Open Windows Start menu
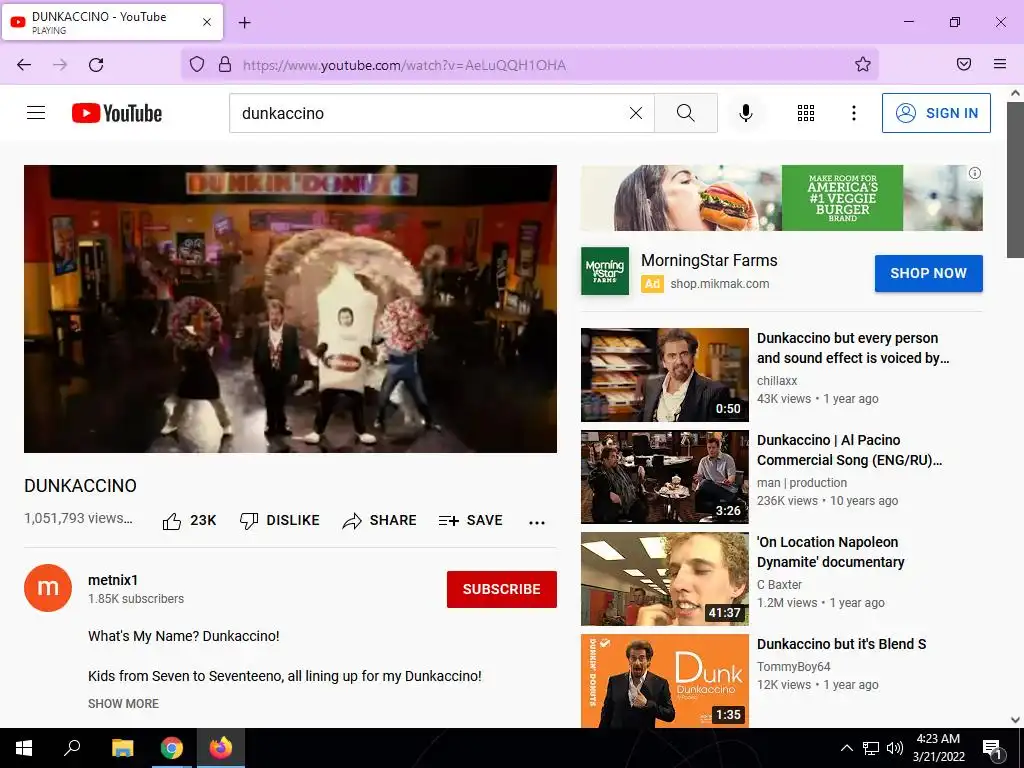The width and height of the screenshot is (1024, 768). [x=24, y=748]
